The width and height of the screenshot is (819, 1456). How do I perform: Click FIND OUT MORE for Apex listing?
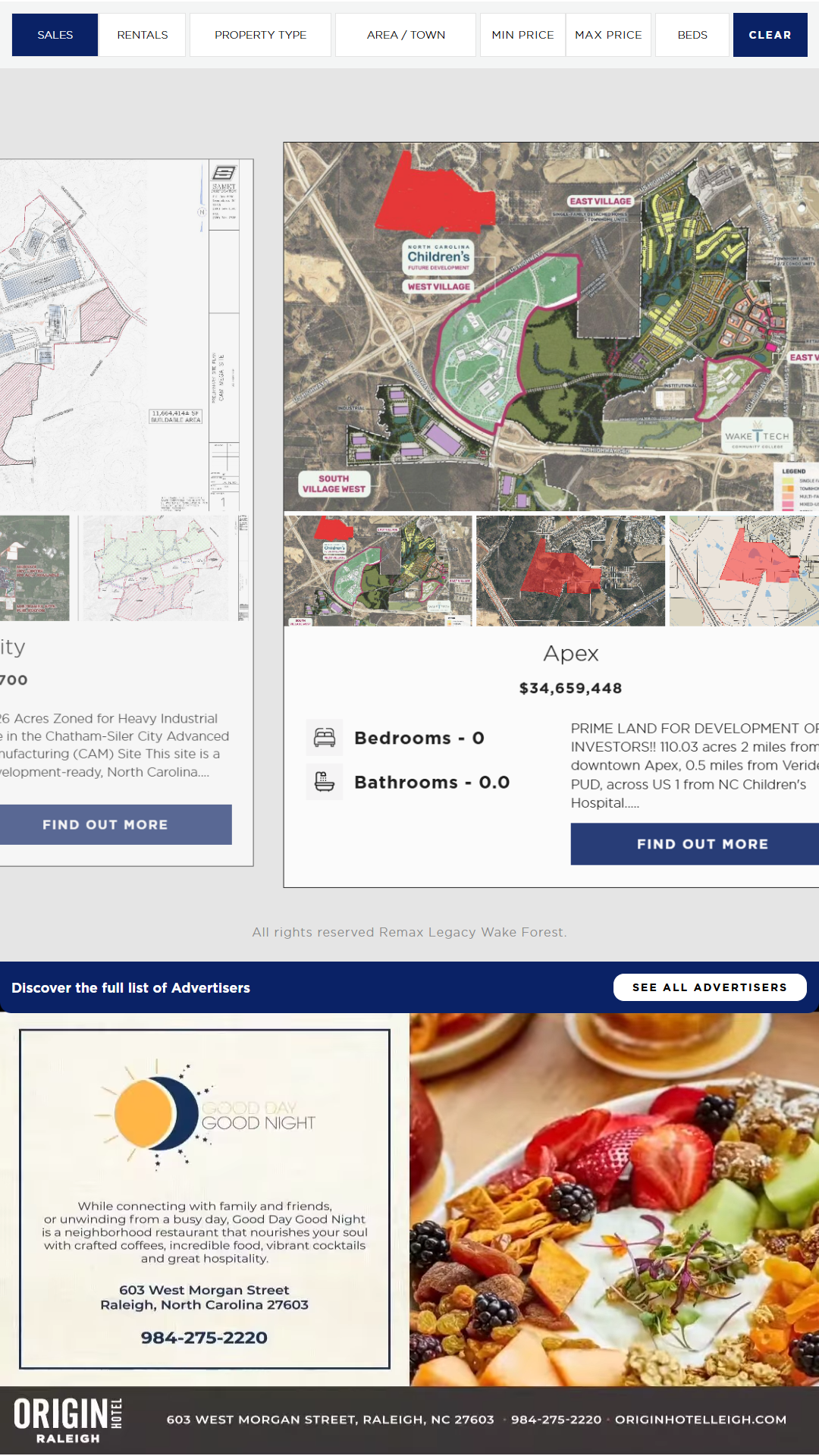[x=702, y=844]
